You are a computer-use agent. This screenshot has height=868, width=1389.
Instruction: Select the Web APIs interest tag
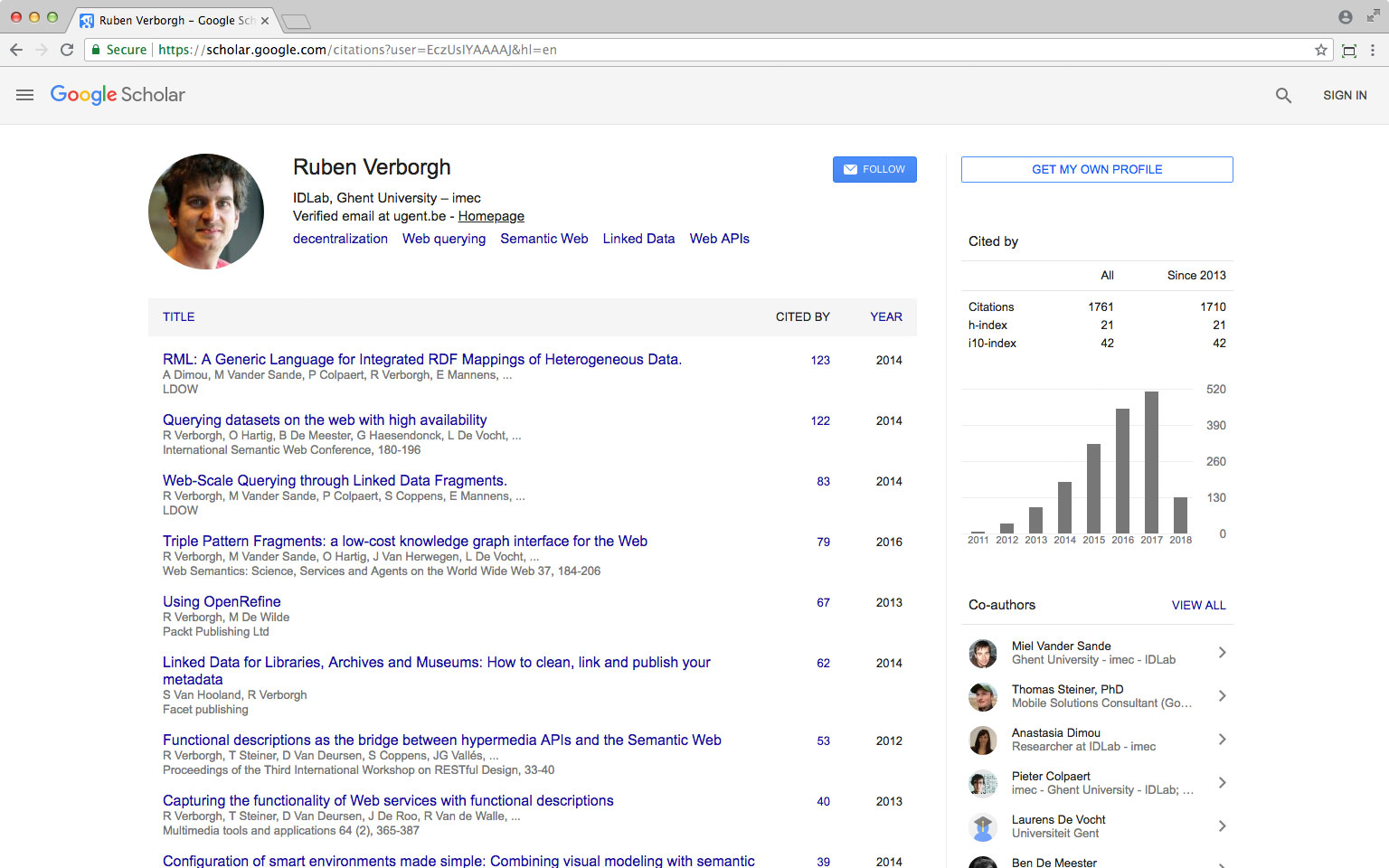(720, 239)
